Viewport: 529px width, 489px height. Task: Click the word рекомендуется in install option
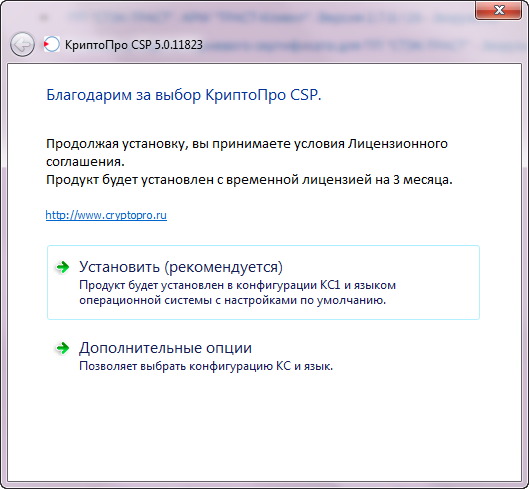click(223, 267)
